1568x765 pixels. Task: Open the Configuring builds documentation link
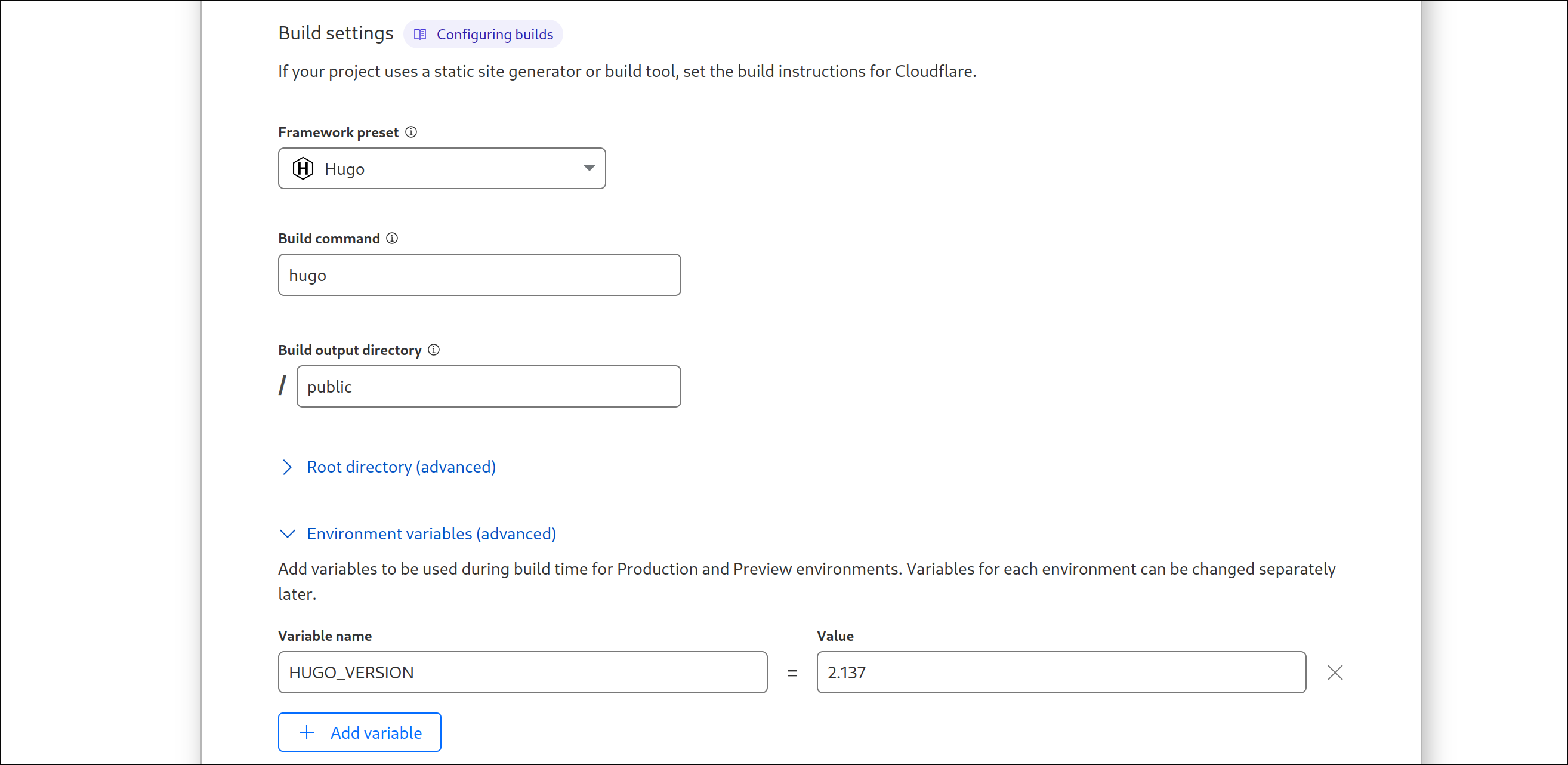pos(483,34)
